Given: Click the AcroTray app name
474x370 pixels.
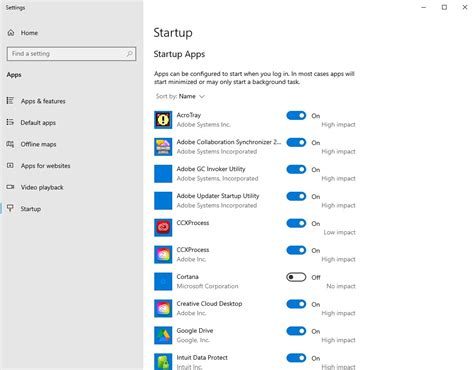Looking at the screenshot, I should pyautogui.click(x=189, y=115).
